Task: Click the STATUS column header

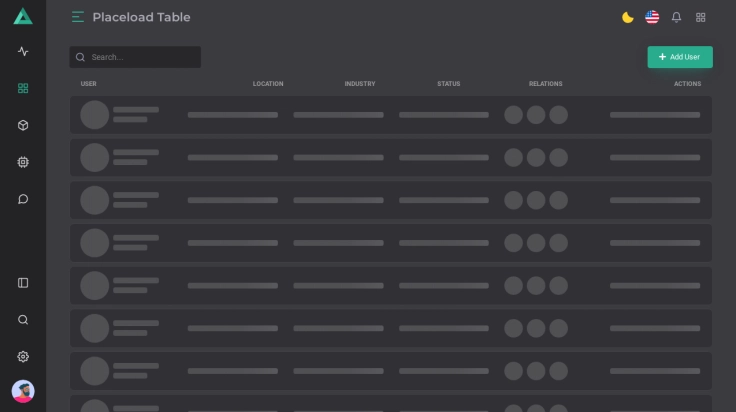Action: pyautogui.click(x=449, y=84)
